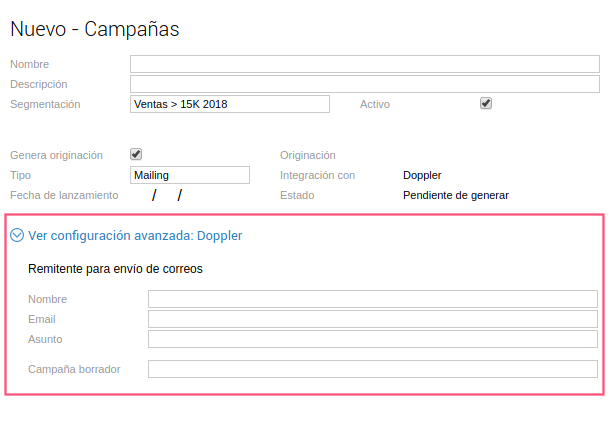Click the Activo label text
This screenshot has height=426, width=615.
[x=375, y=104]
